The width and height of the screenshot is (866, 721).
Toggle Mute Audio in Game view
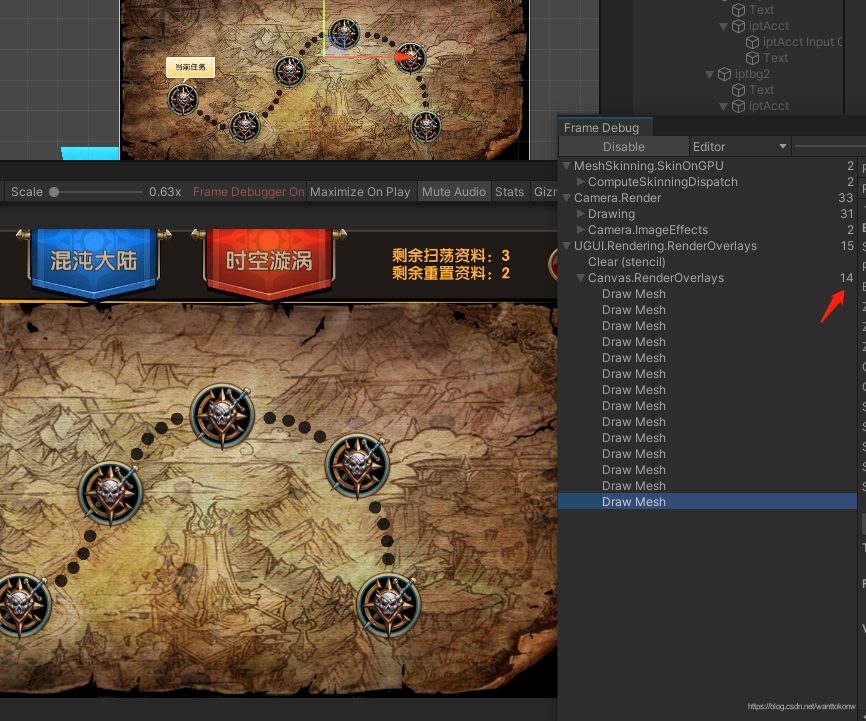[x=454, y=192]
